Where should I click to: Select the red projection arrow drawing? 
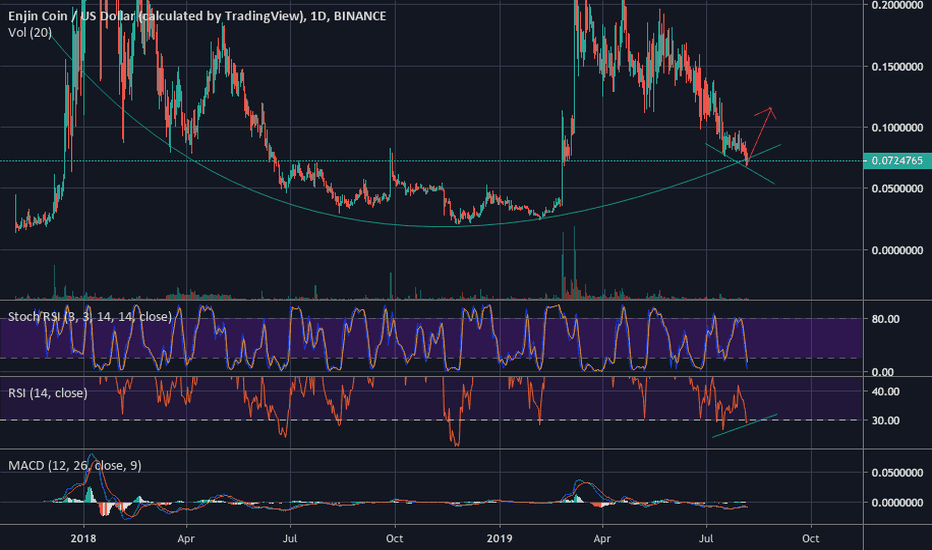[x=761, y=133]
